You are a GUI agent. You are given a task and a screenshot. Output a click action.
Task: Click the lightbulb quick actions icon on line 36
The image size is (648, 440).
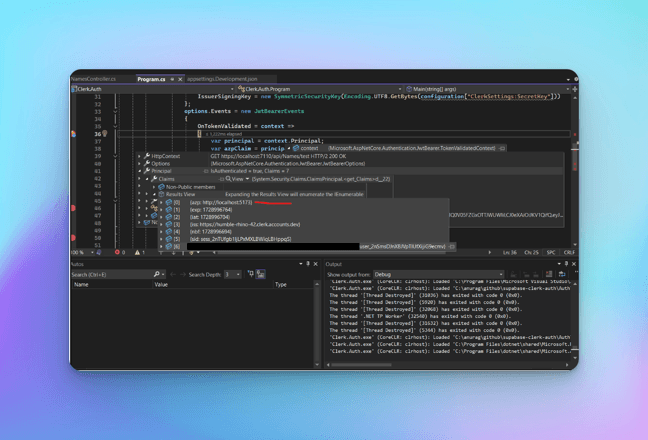click(105, 133)
